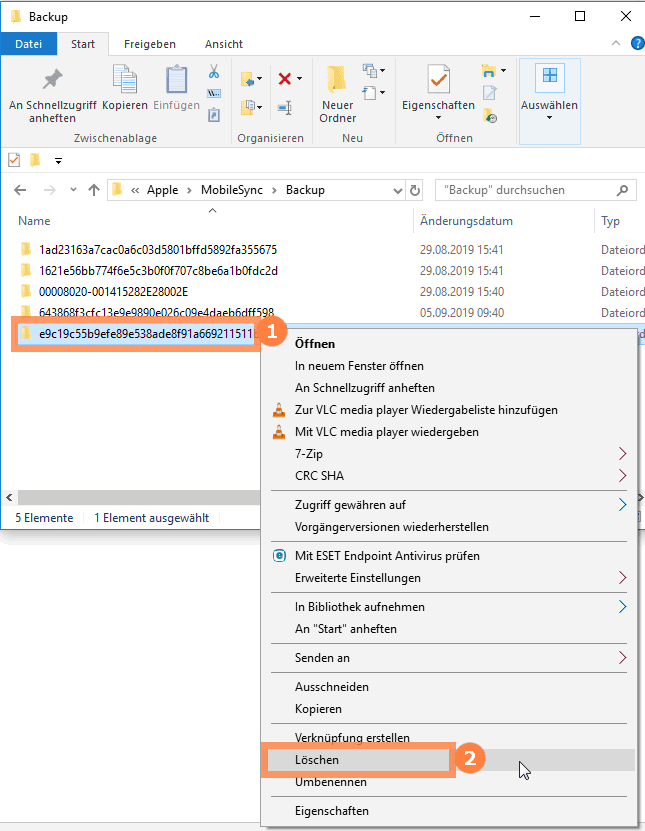645x831 pixels.
Task: Click the "Backup" durchsuchen search field
Action: [x=535, y=190]
